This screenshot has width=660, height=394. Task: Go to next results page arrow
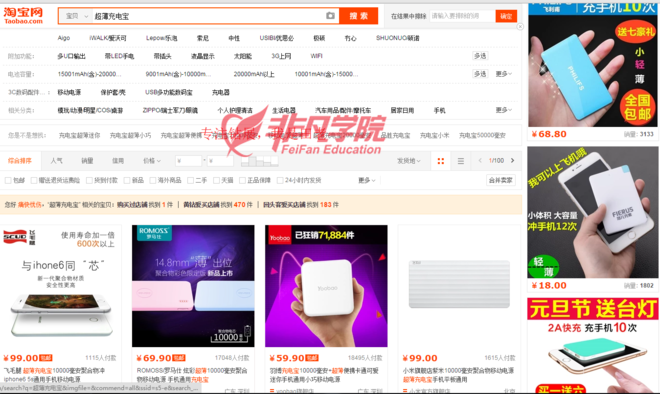tap(512, 160)
